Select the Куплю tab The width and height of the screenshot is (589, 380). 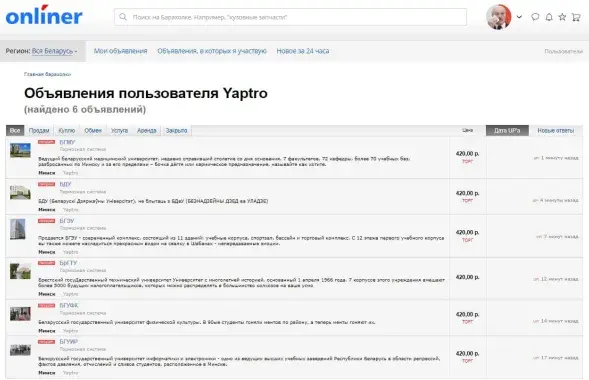(x=67, y=130)
